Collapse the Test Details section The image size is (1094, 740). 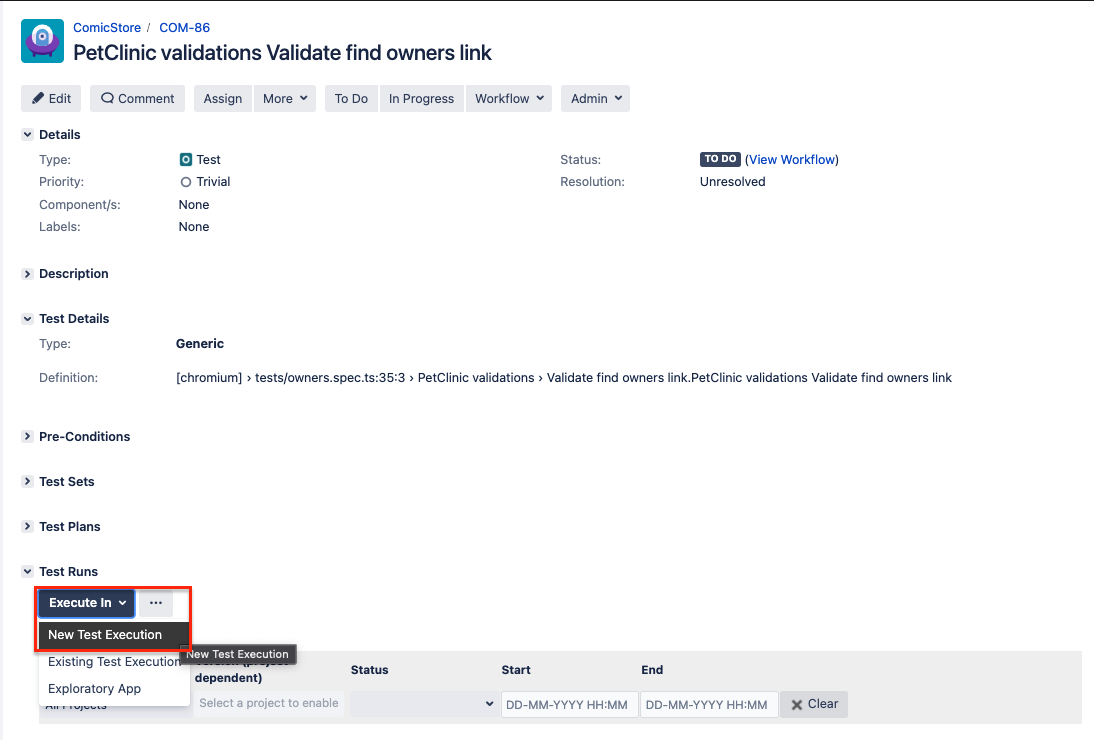27,319
